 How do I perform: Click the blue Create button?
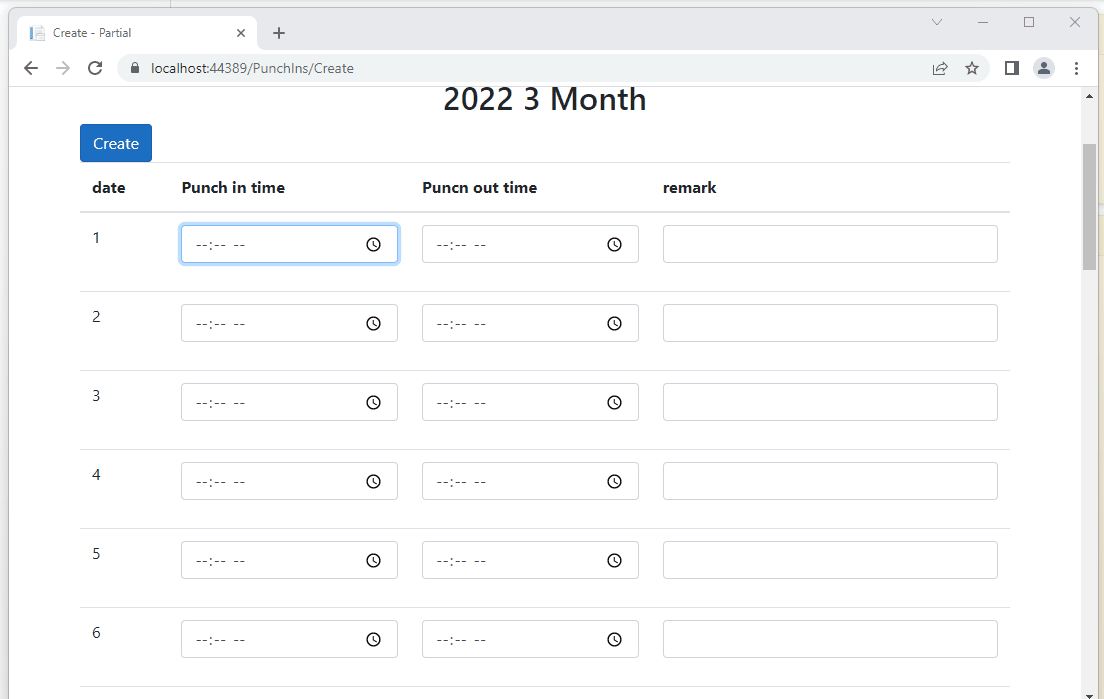(x=115, y=143)
